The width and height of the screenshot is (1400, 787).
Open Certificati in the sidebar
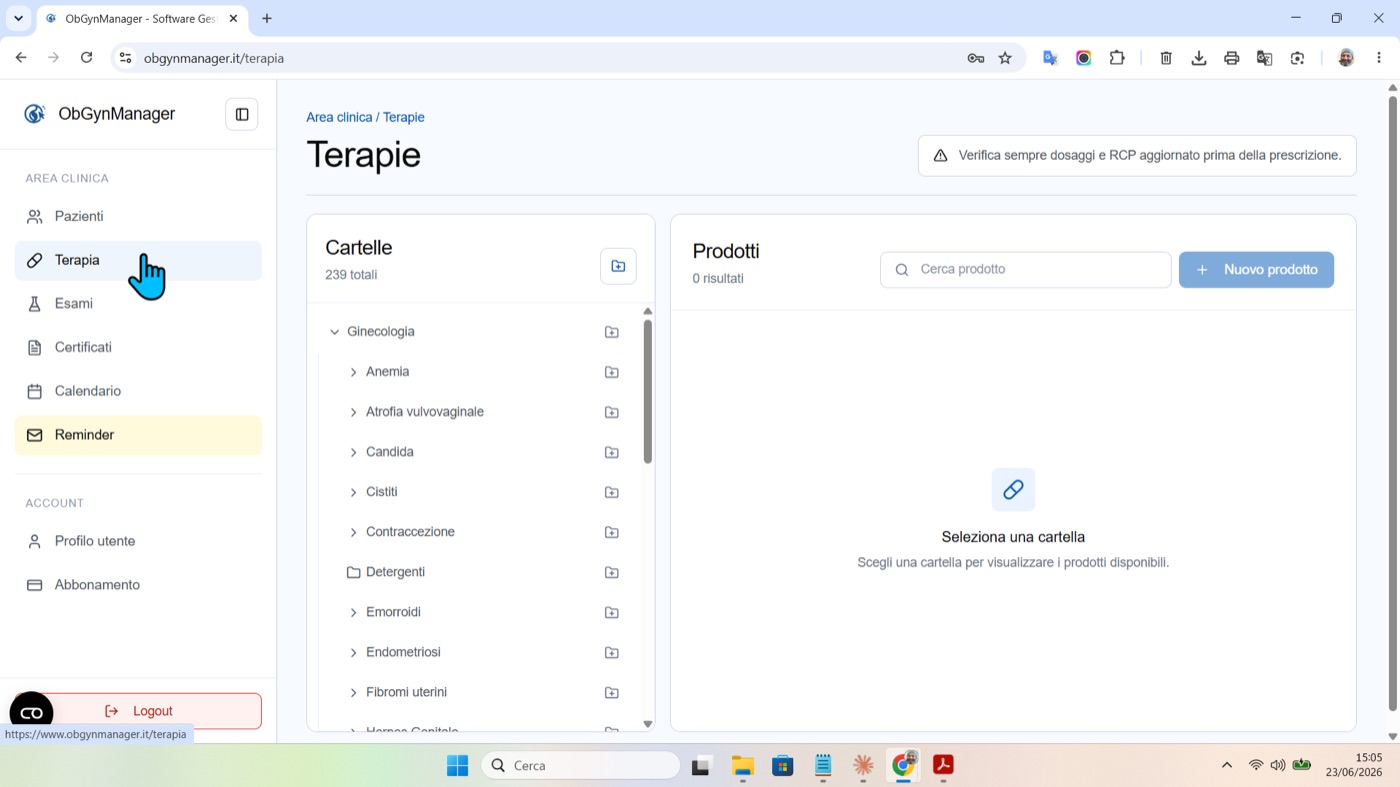(x=138, y=347)
